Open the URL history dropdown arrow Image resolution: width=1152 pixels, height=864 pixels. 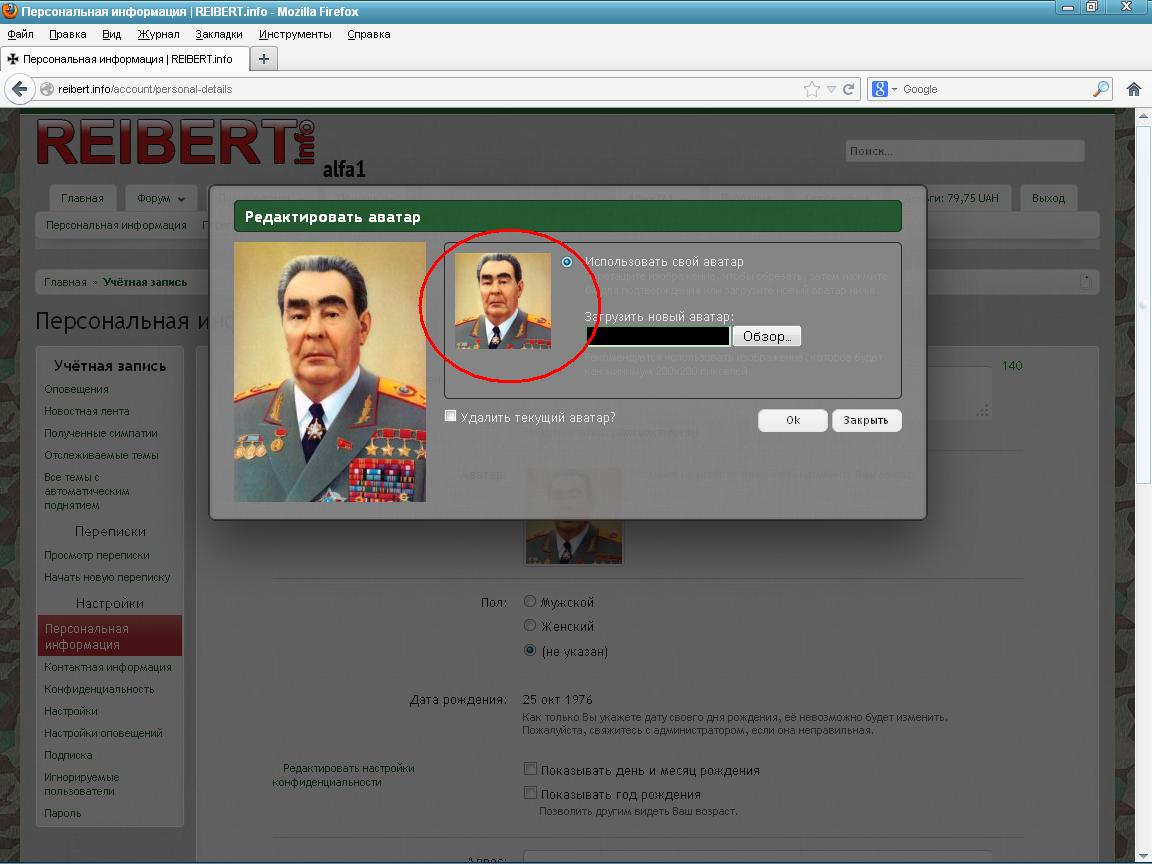[x=831, y=89]
